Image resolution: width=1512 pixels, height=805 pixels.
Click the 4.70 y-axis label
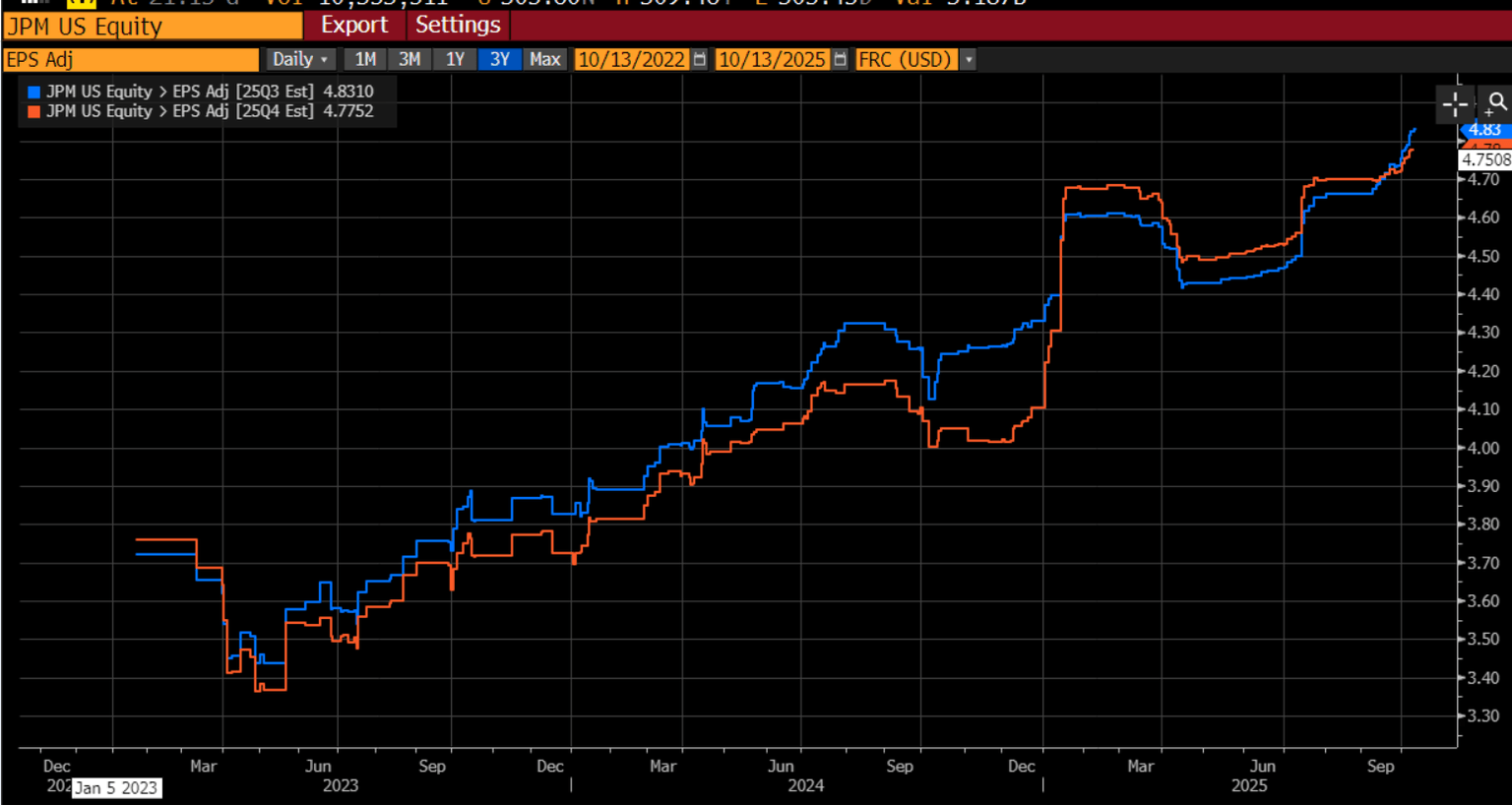tap(1483, 180)
